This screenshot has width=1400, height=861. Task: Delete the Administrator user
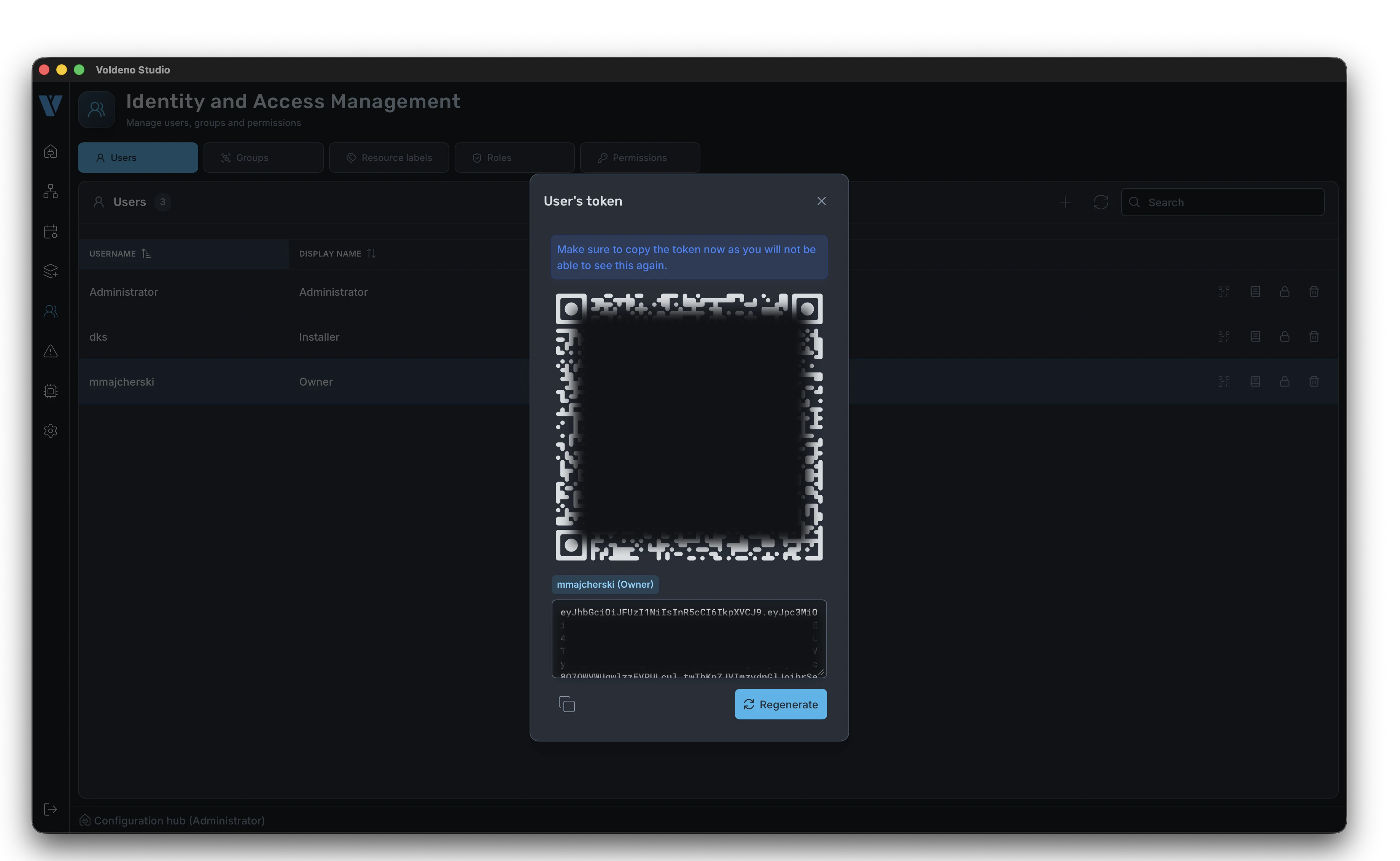pyautogui.click(x=1314, y=292)
